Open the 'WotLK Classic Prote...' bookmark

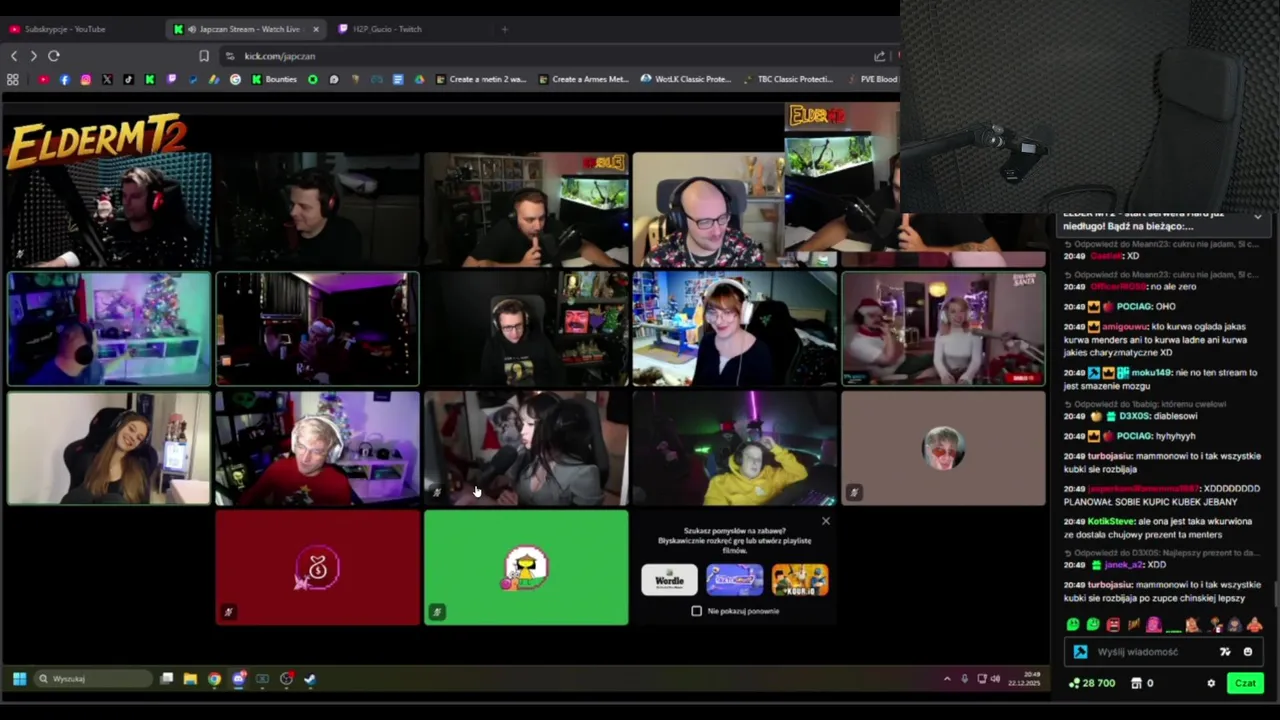point(687,79)
